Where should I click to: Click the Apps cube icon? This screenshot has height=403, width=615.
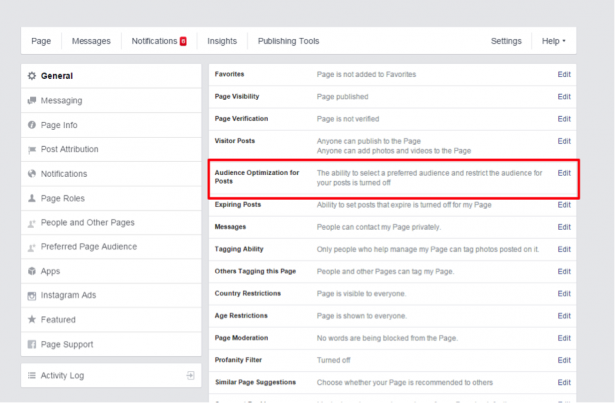coord(32,271)
